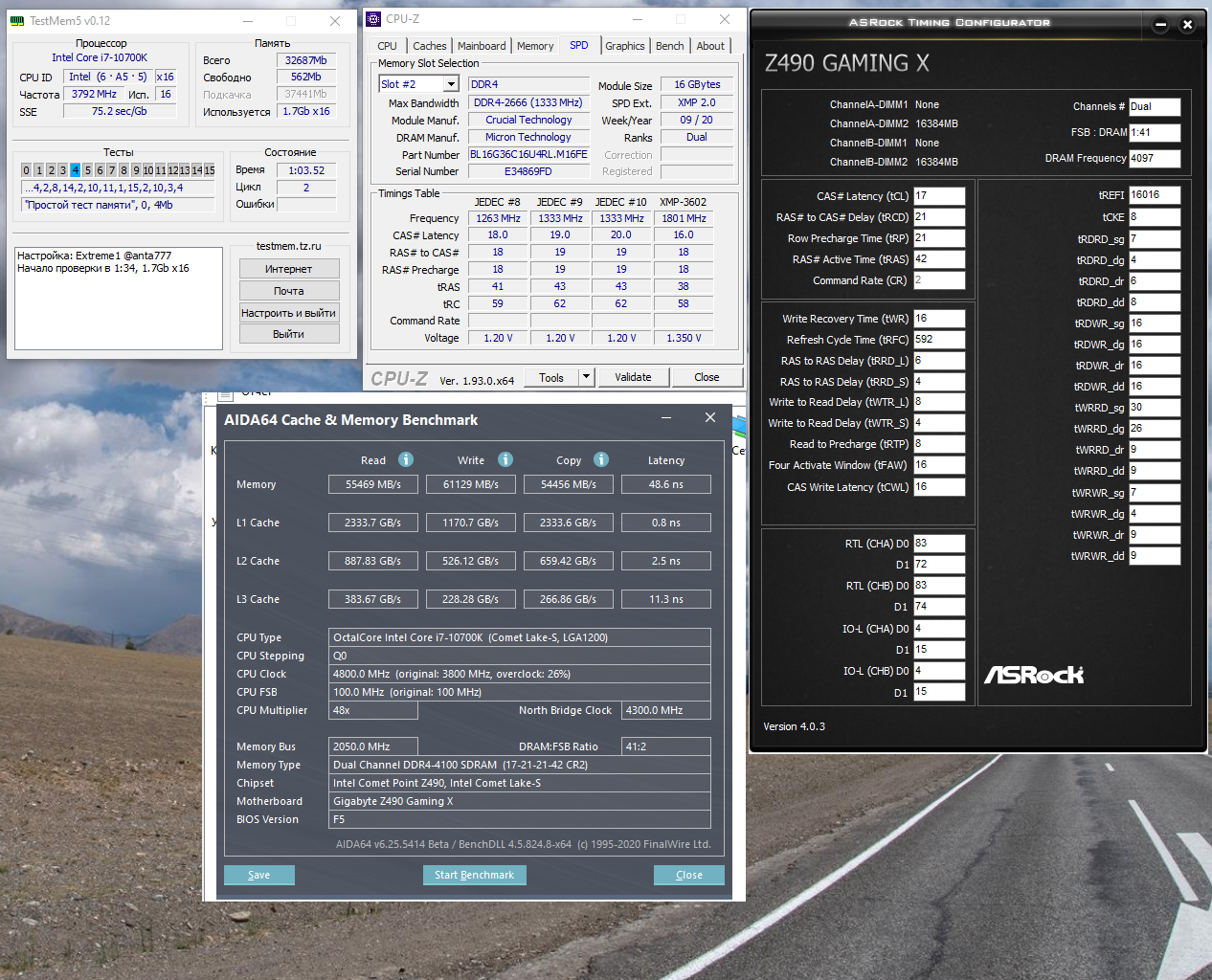Screen dimensions: 1212x980
Task: Click the Memory Latency value 48.6 ns
Action: [x=666, y=484]
